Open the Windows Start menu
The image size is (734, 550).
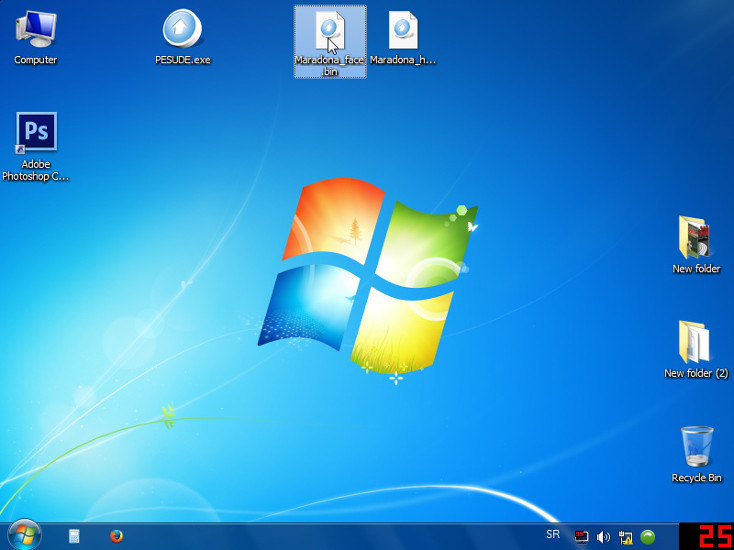(x=24, y=535)
